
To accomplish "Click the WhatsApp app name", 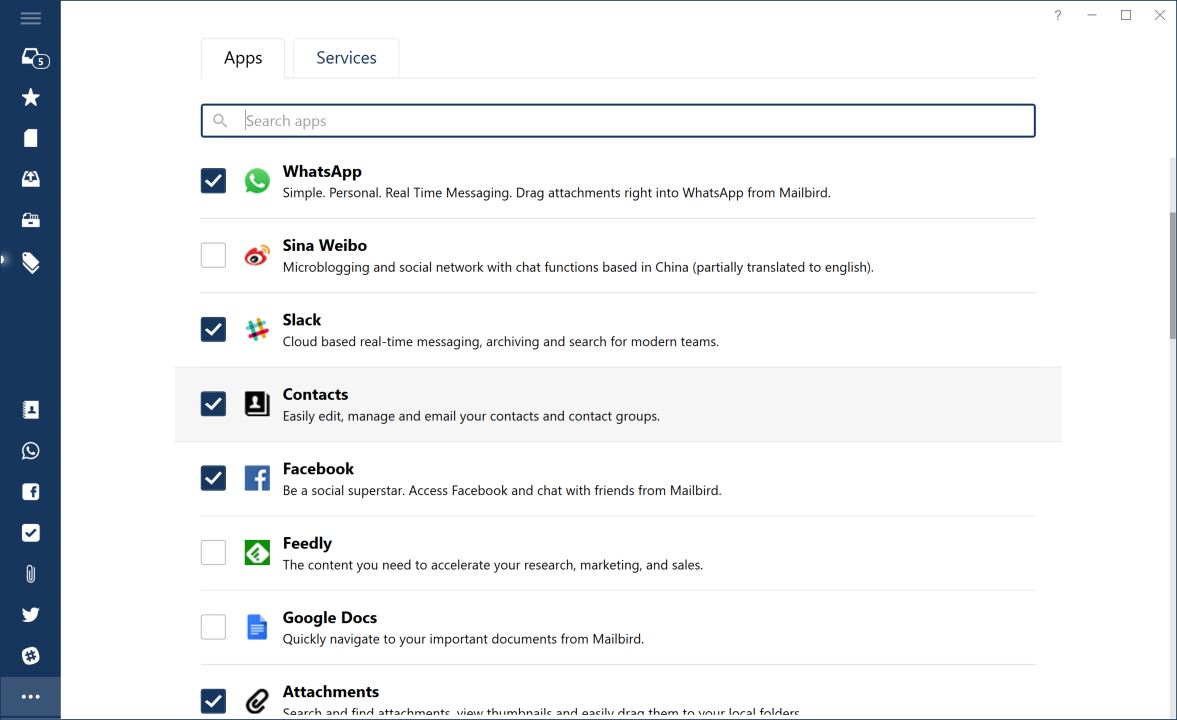I will click(322, 171).
